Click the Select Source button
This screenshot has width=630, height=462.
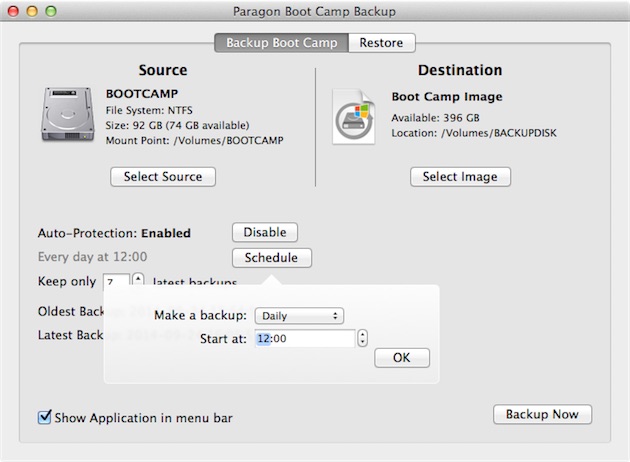tap(163, 177)
